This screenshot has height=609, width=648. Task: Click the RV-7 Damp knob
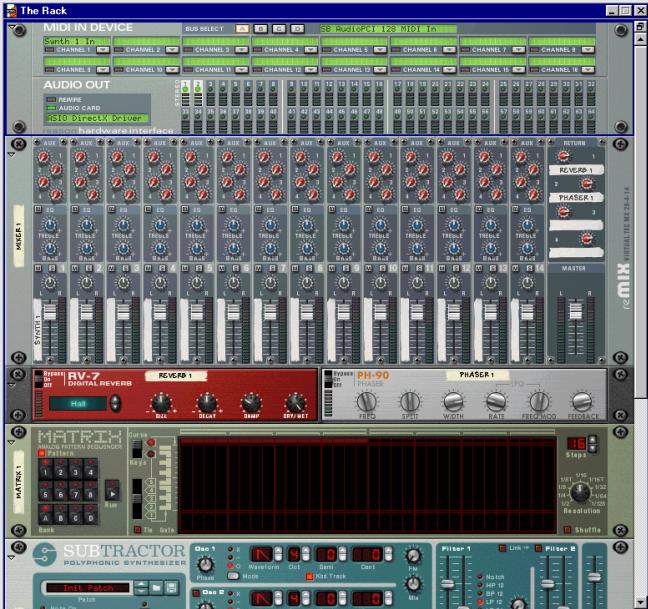coord(251,403)
